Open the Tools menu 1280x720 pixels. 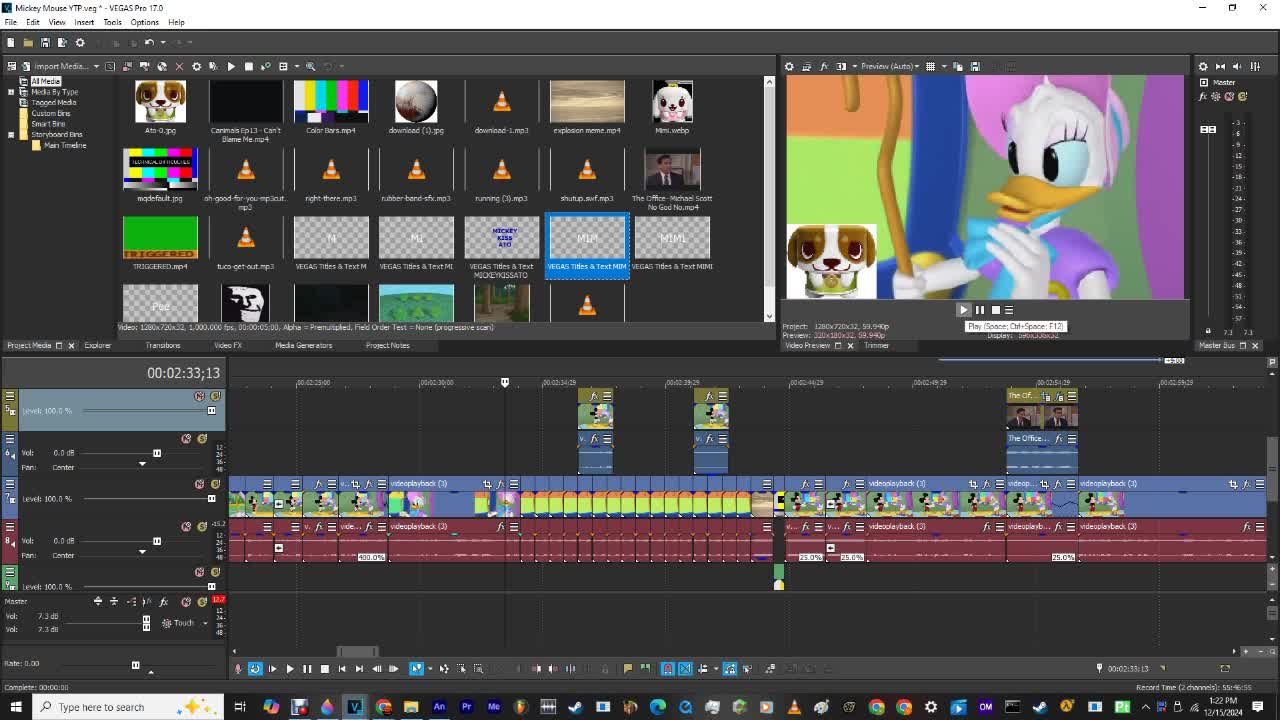point(112,22)
